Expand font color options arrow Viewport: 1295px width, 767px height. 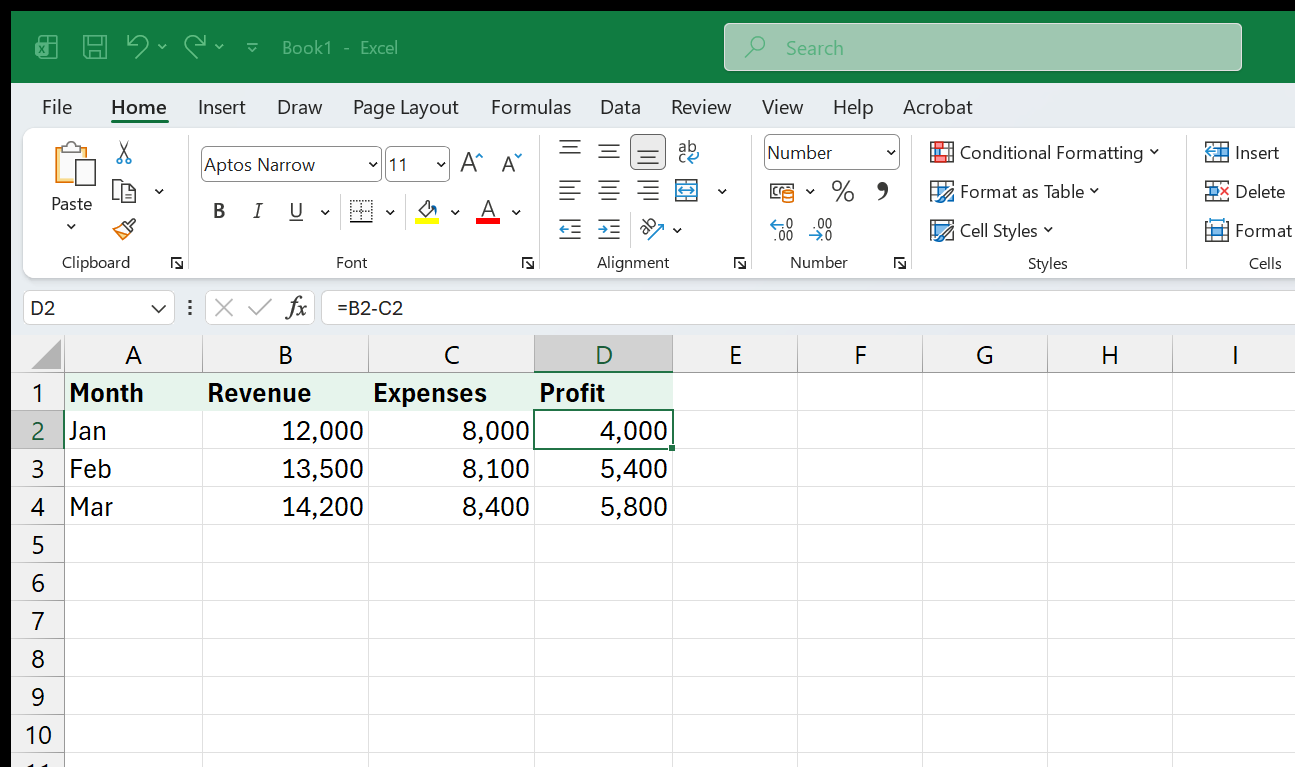[516, 212]
